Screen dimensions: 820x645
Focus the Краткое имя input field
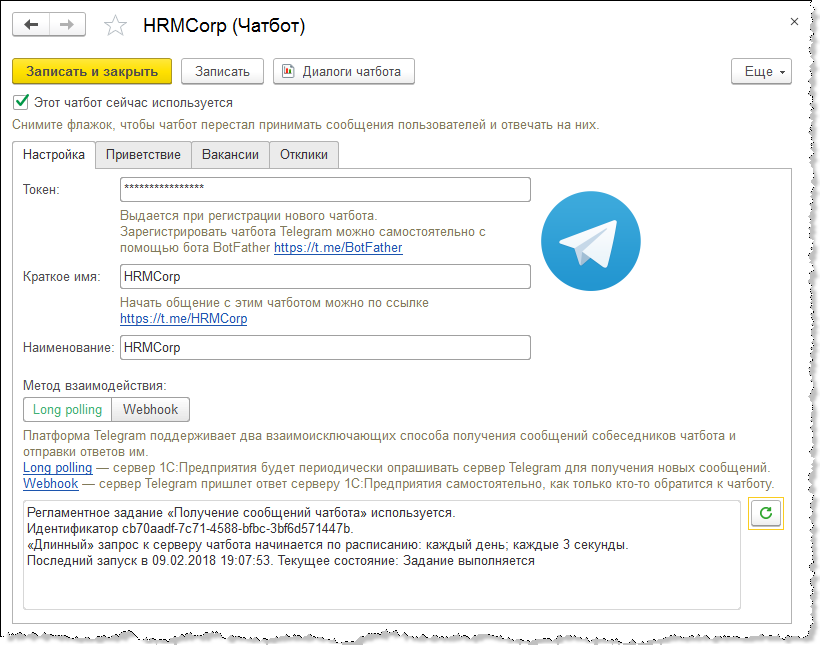click(x=325, y=276)
